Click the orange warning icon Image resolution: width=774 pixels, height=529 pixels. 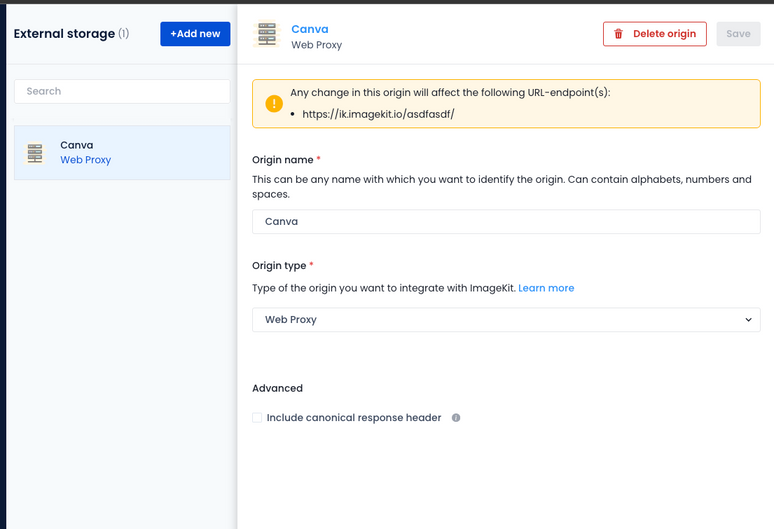(x=273, y=103)
